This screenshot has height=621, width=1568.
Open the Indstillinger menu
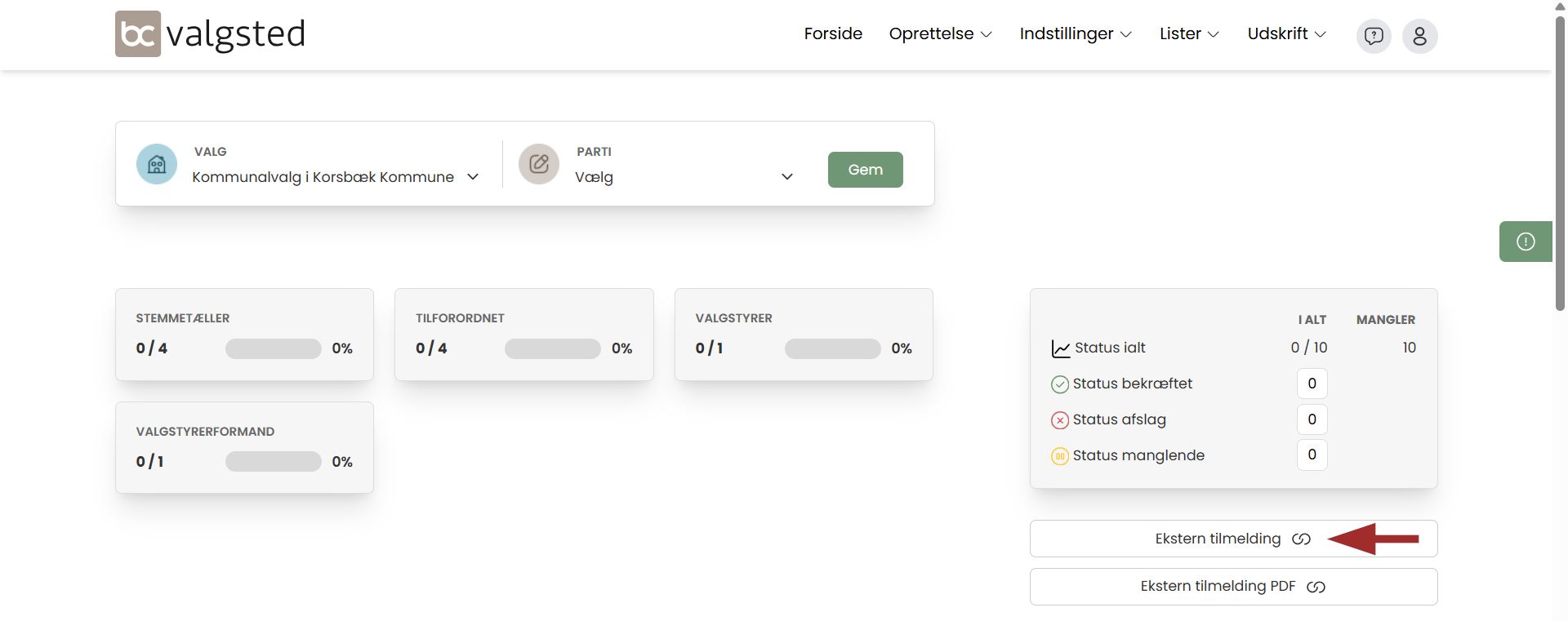pyautogui.click(x=1075, y=34)
